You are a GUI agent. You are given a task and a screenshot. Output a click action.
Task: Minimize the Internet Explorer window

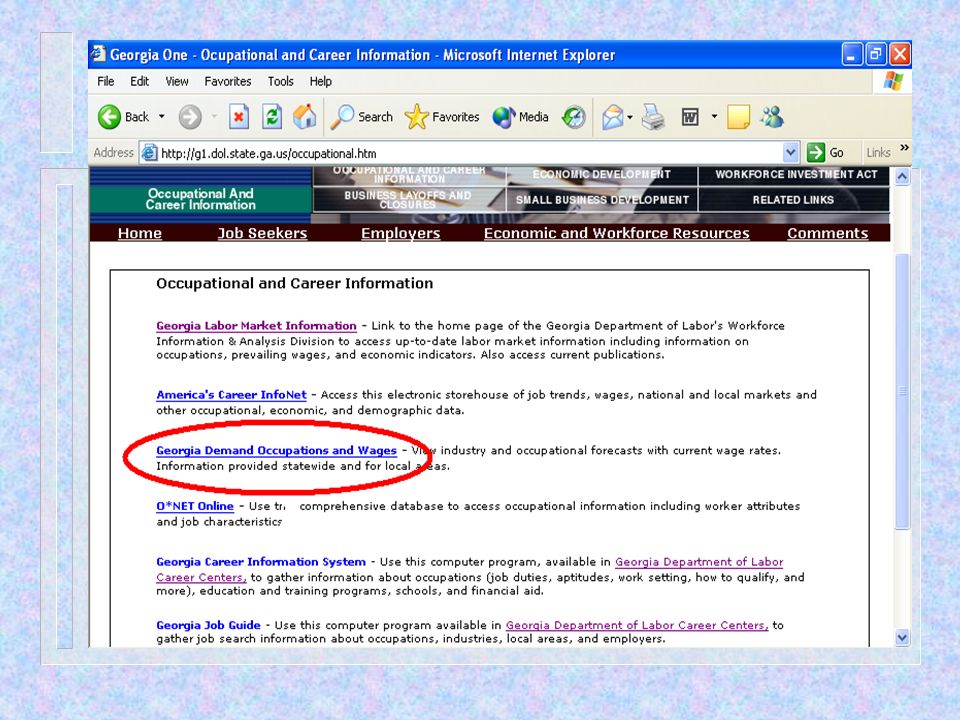coord(852,54)
